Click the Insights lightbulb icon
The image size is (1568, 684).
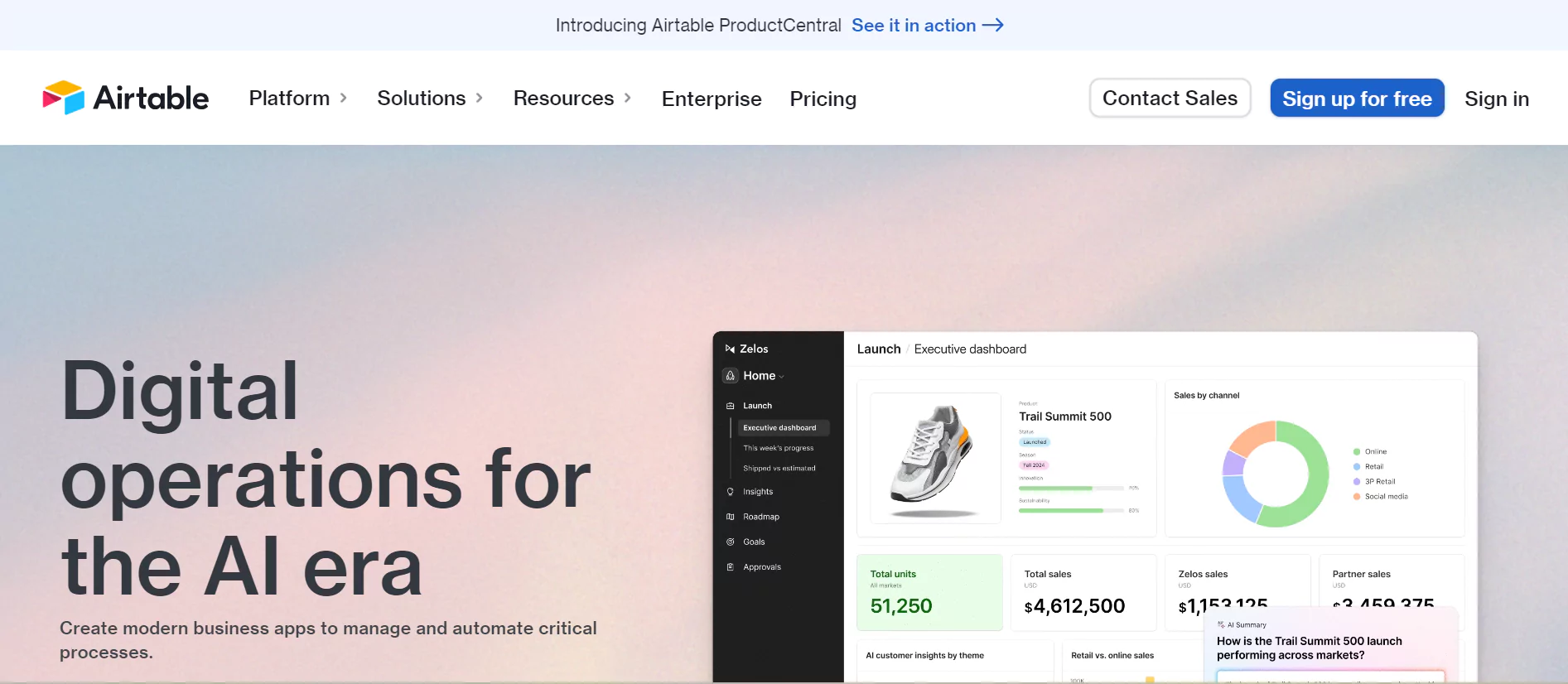(x=731, y=492)
